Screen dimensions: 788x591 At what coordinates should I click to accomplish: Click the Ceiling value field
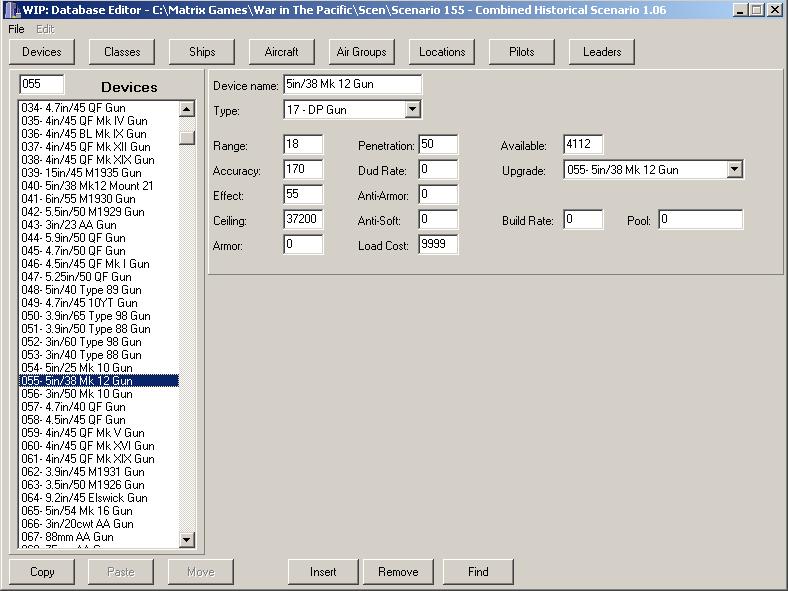tap(303, 220)
